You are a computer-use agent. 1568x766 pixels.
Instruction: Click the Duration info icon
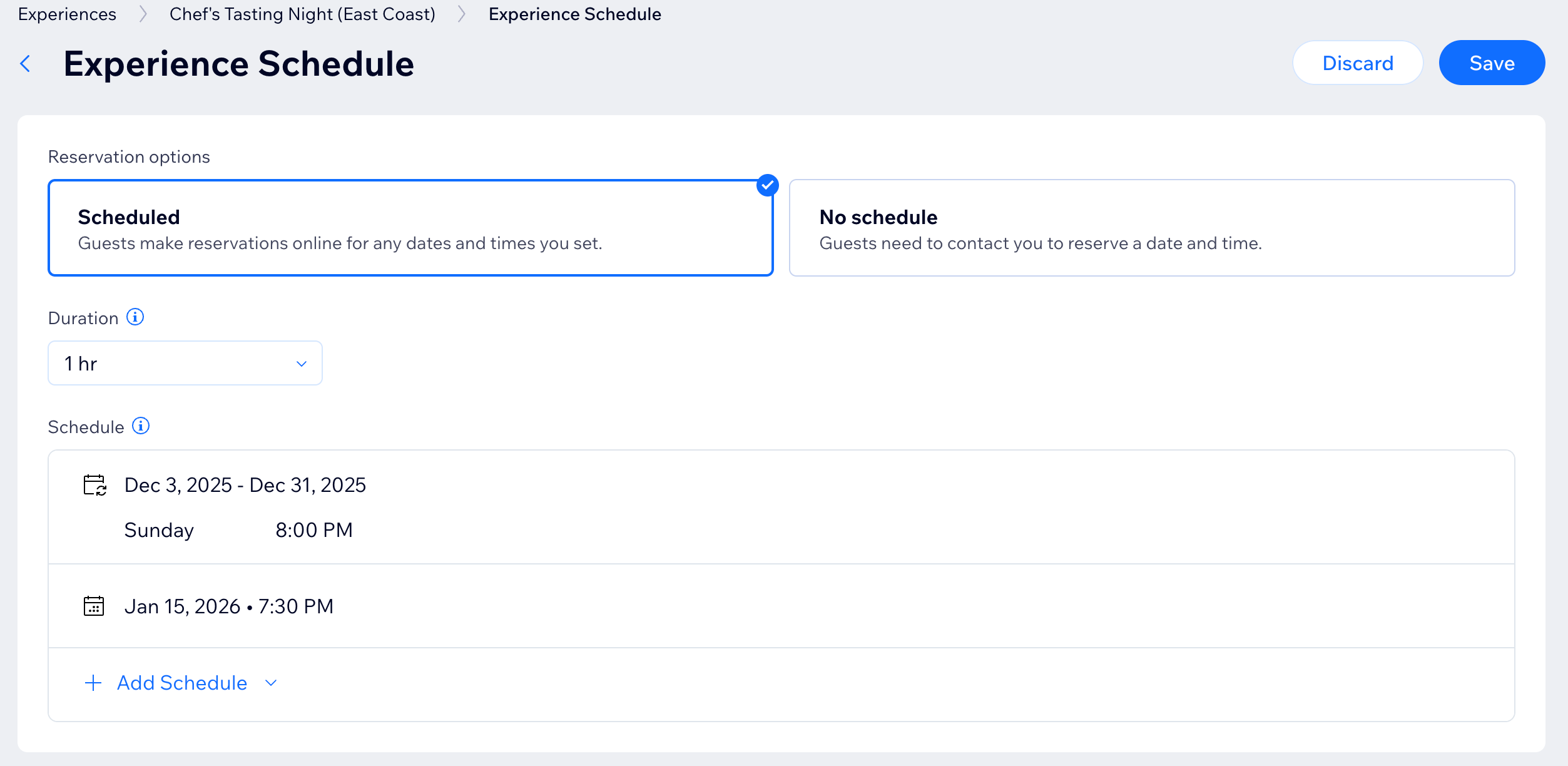click(135, 317)
